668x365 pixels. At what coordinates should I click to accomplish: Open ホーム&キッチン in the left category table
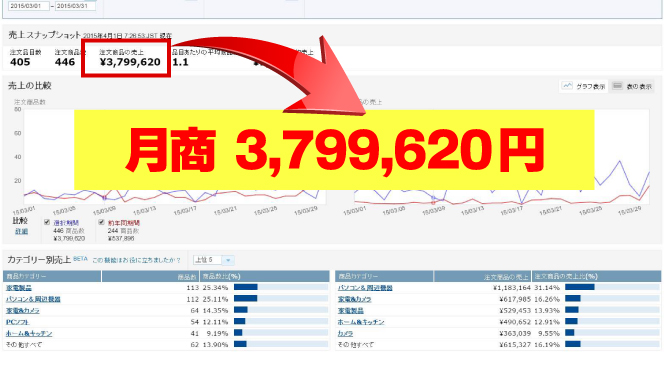[x=29, y=333]
